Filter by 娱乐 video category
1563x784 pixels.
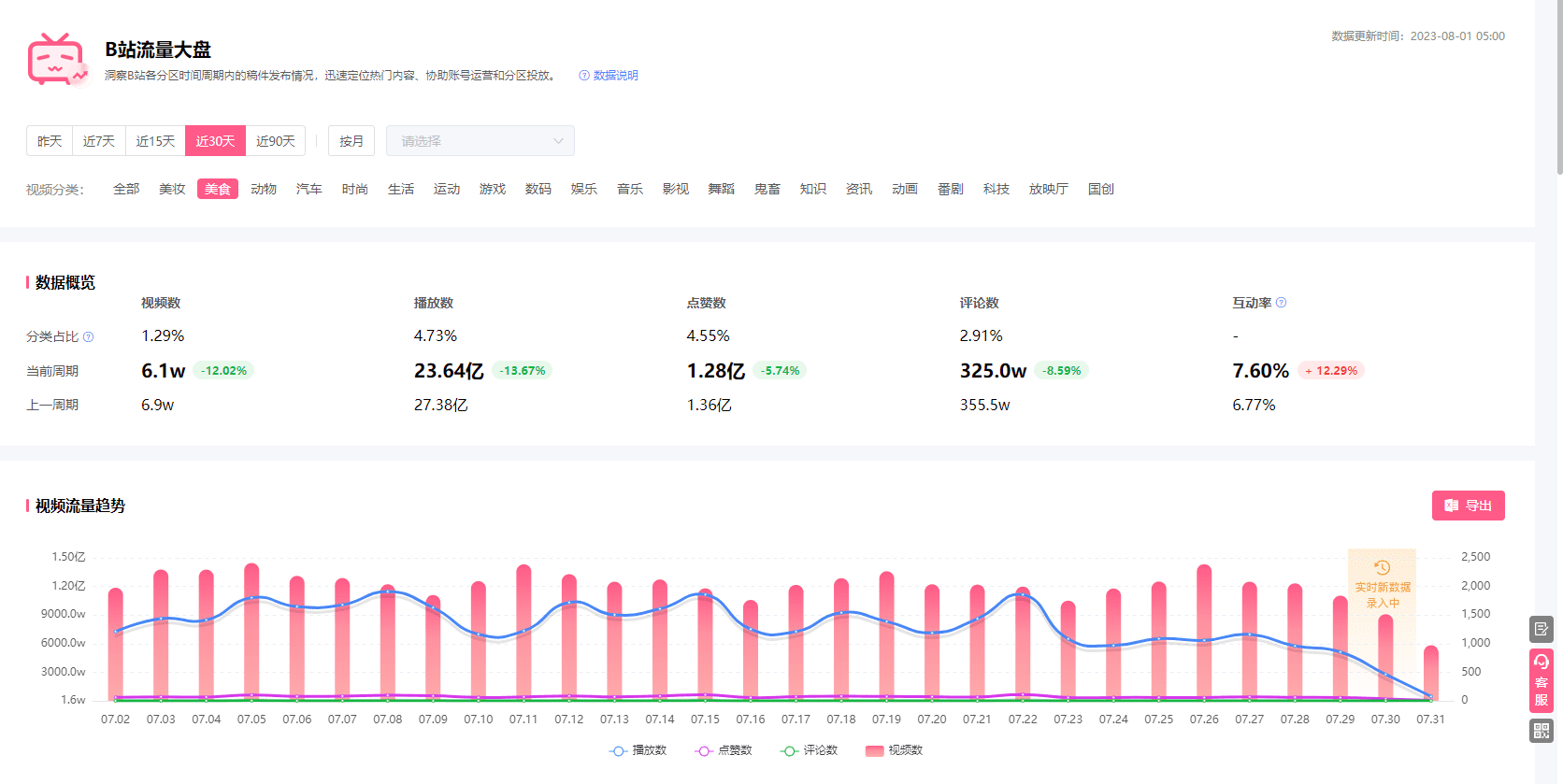(x=584, y=189)
